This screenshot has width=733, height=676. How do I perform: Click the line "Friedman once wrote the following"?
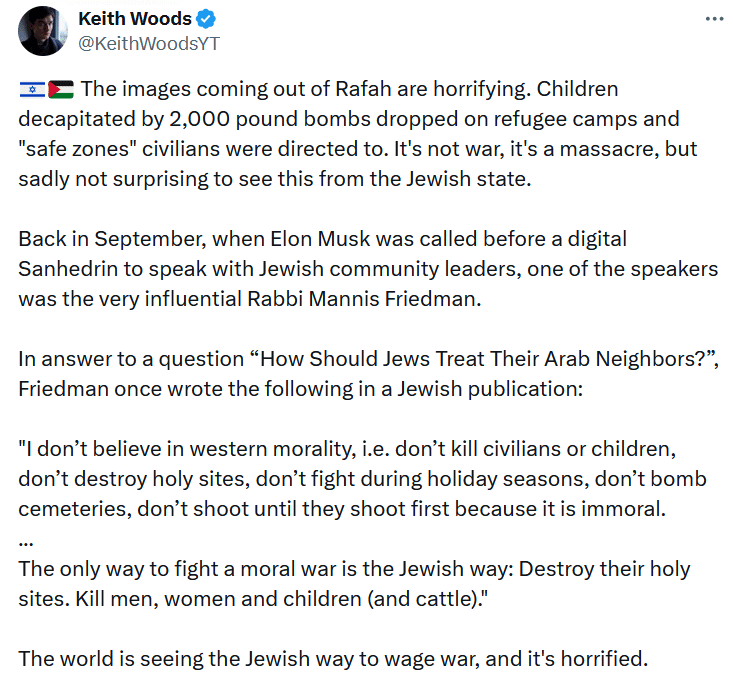tap(301, 389)
